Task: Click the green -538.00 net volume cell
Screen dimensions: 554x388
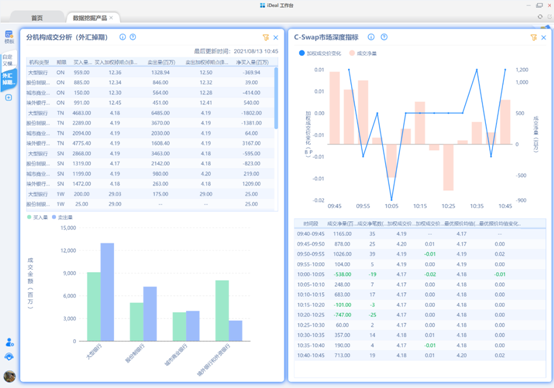Action: (x=342, y=275)
